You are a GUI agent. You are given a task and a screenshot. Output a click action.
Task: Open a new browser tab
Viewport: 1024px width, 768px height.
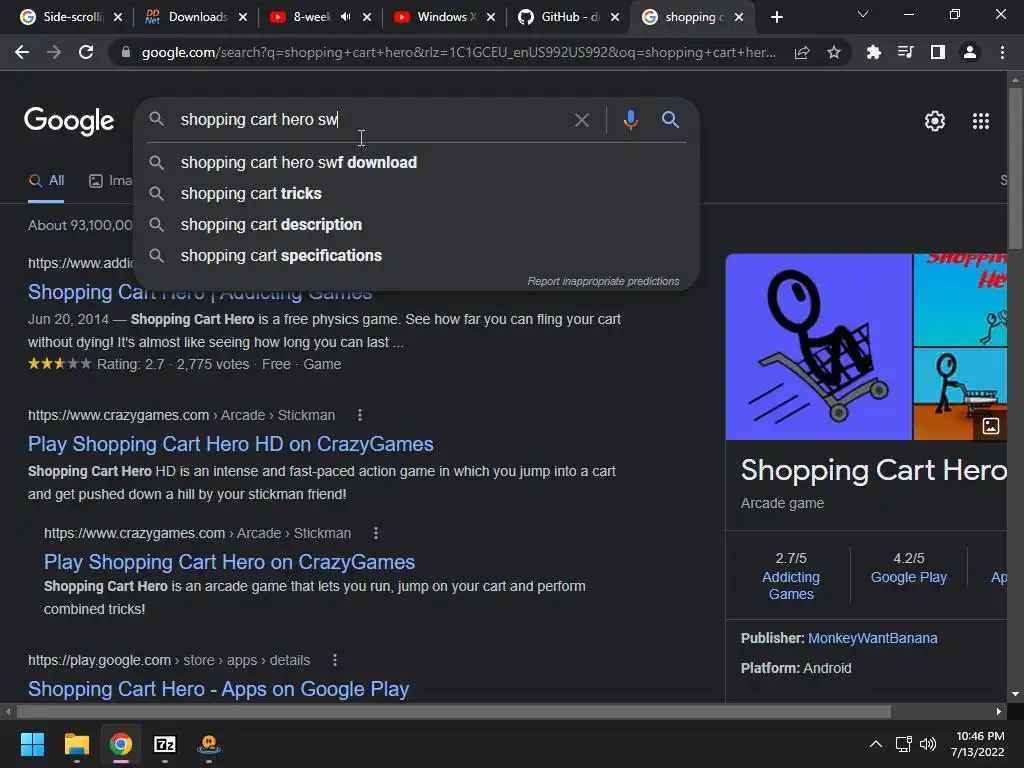click(776, 17)
